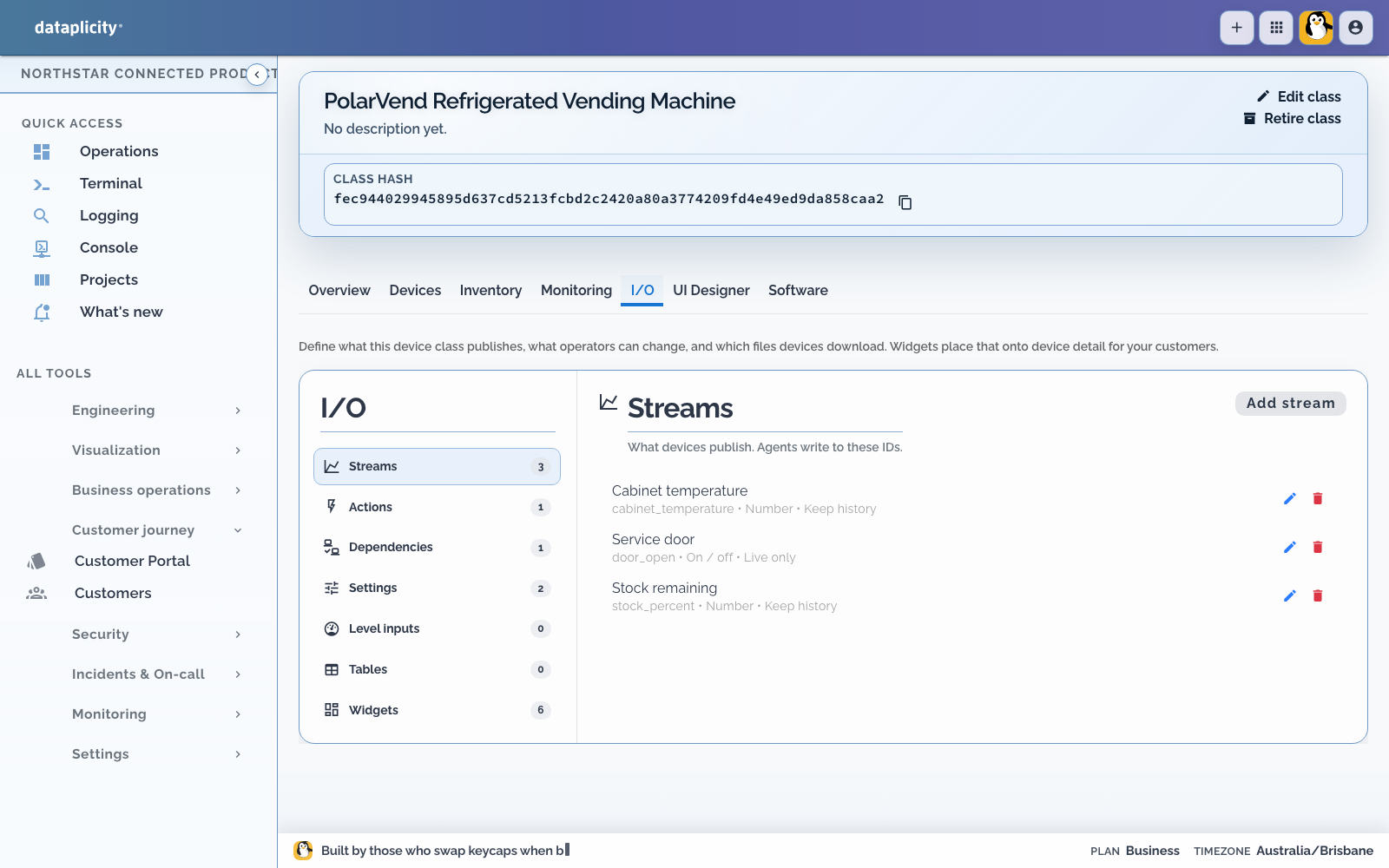Screen dimensions: 1389x868
Task: Click Edit class
Action: [x=1299, y=96]
